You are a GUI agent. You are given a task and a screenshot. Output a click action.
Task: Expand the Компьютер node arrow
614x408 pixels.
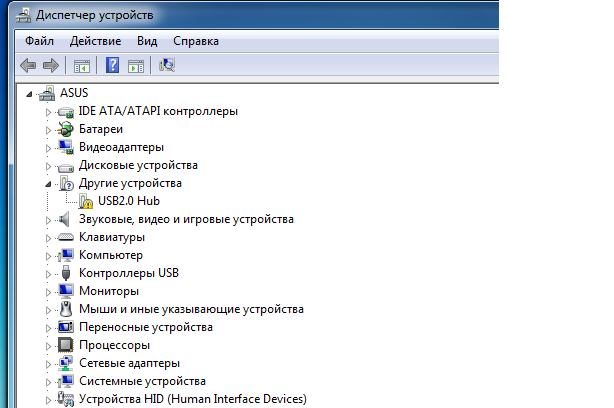tap(48, 256)
